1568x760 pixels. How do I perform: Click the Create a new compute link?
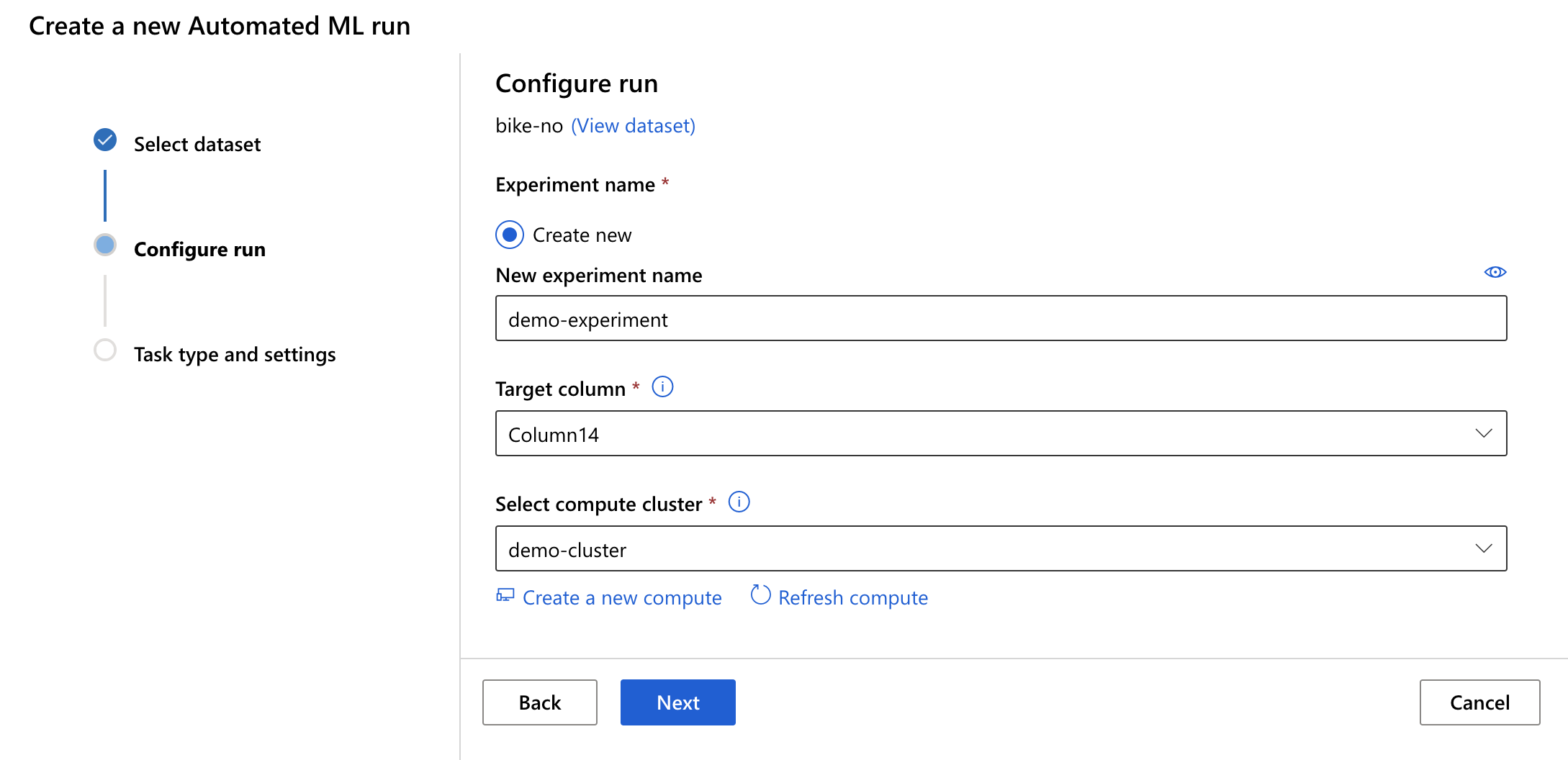point(622,598)
